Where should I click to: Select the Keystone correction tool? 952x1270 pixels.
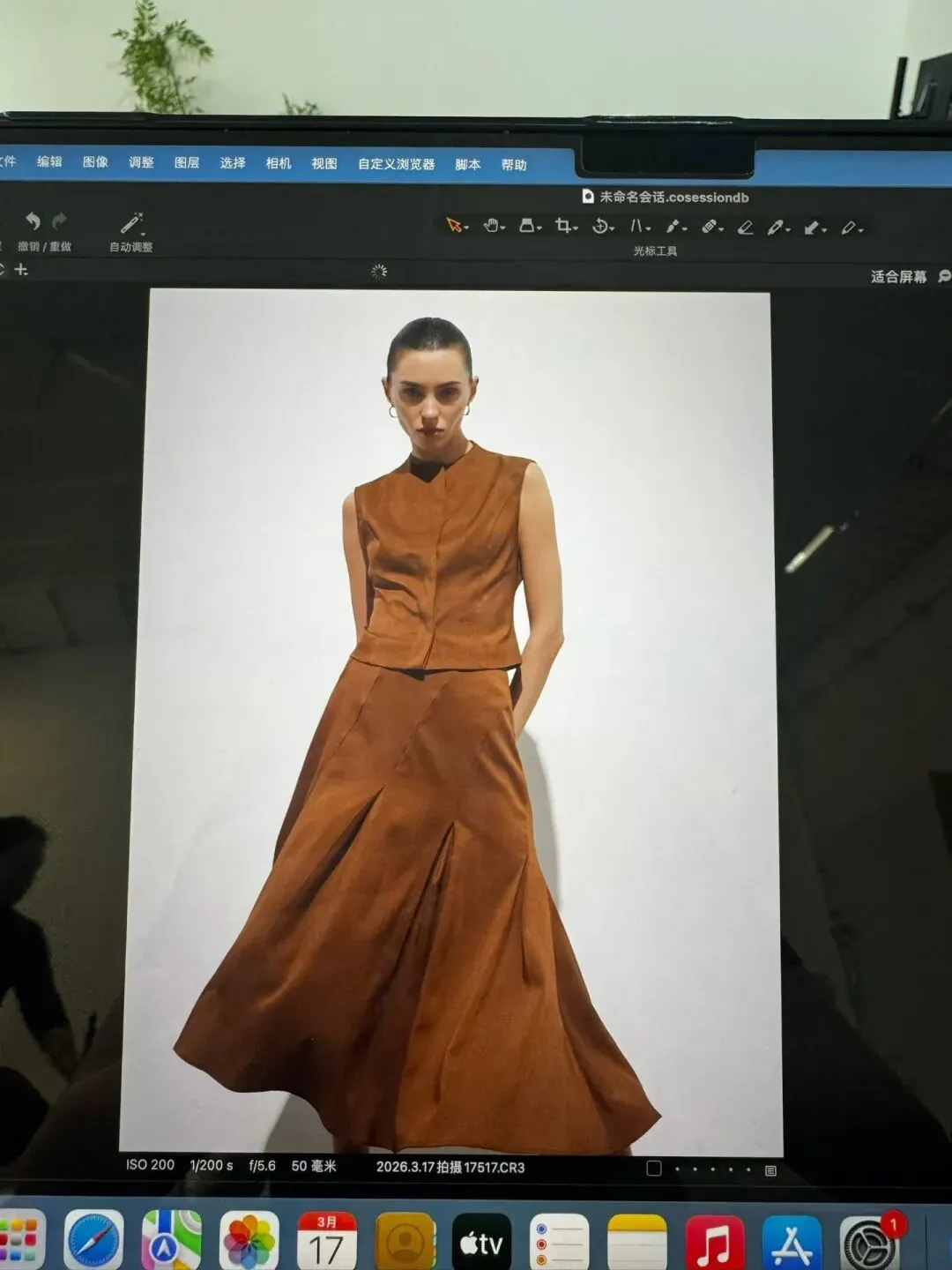pos(636,226)
